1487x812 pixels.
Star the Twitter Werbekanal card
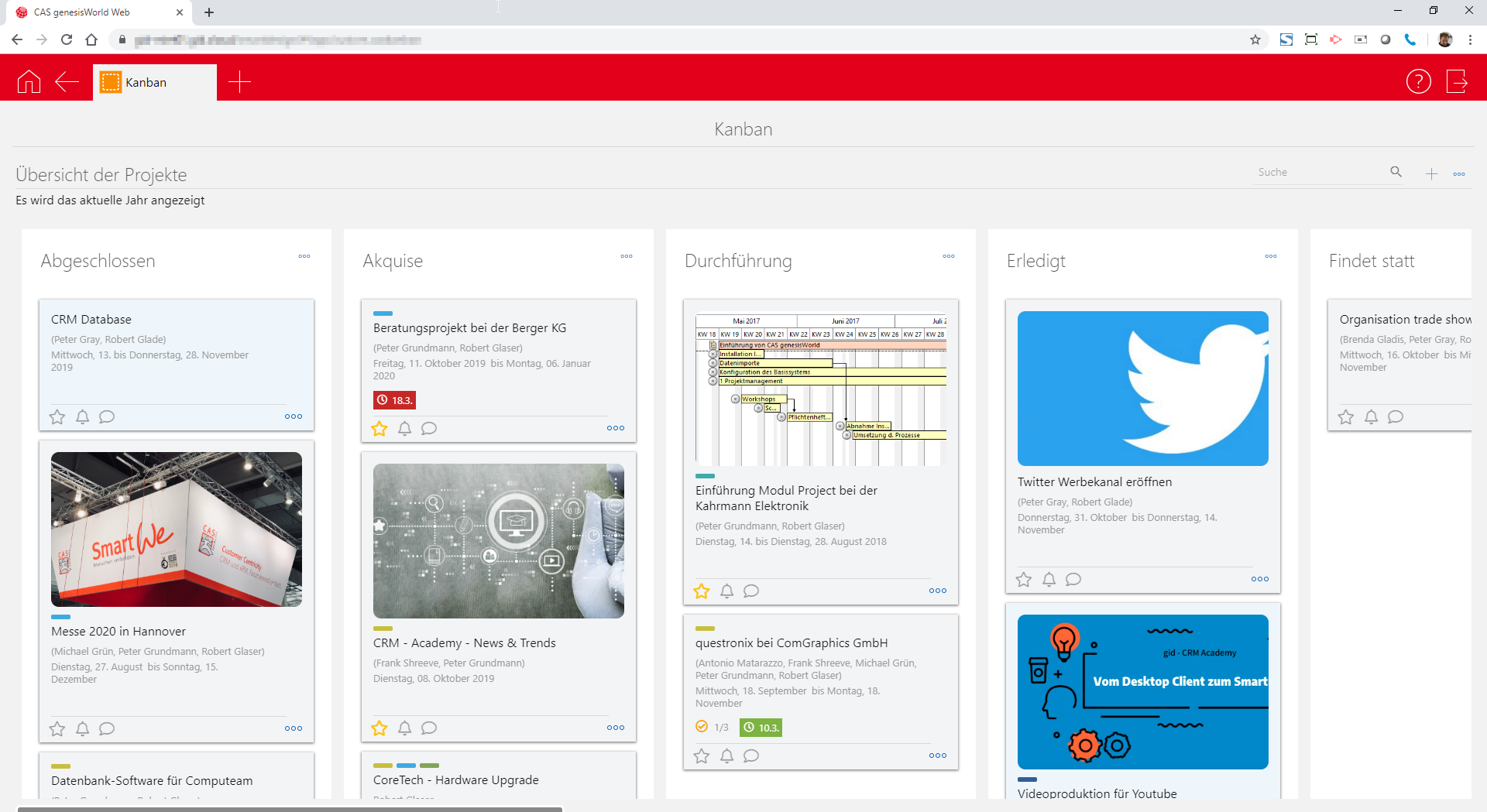1024,580
